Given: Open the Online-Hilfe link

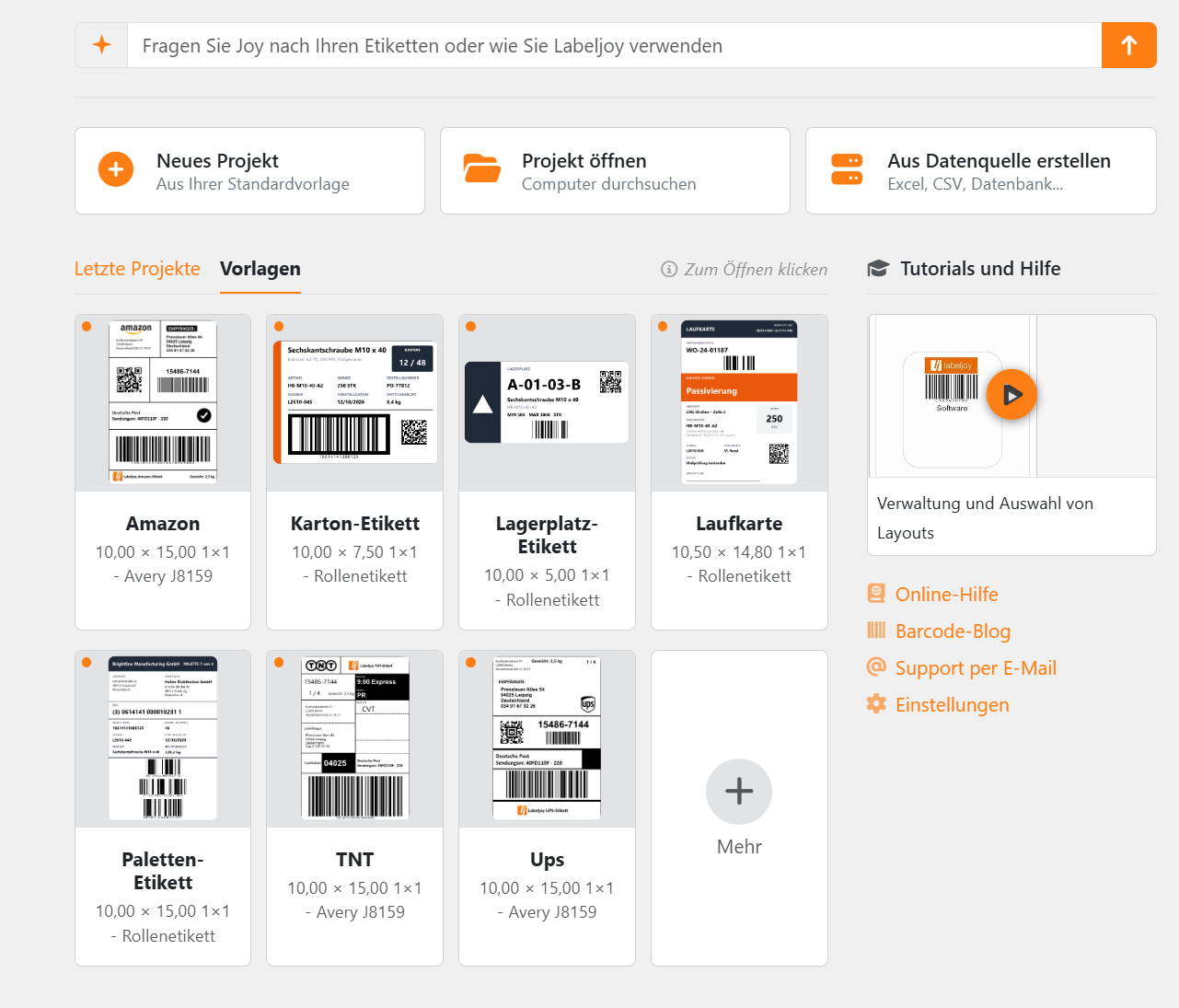Looking at the screenshot, I should coord(947,594).
